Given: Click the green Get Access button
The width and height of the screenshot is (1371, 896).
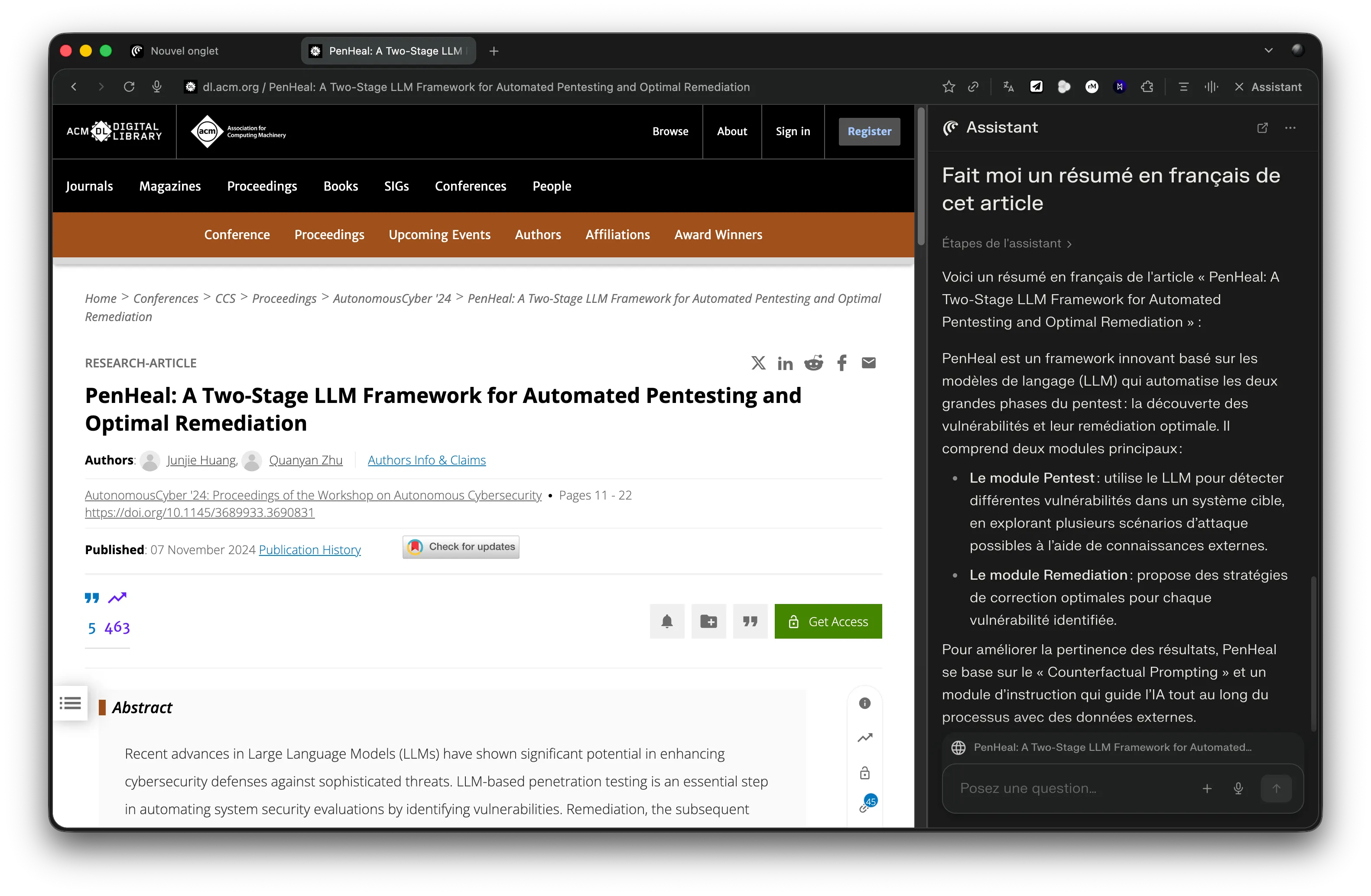Looking at the screenshot, I should pyautogui.click(x=828, y=621).
